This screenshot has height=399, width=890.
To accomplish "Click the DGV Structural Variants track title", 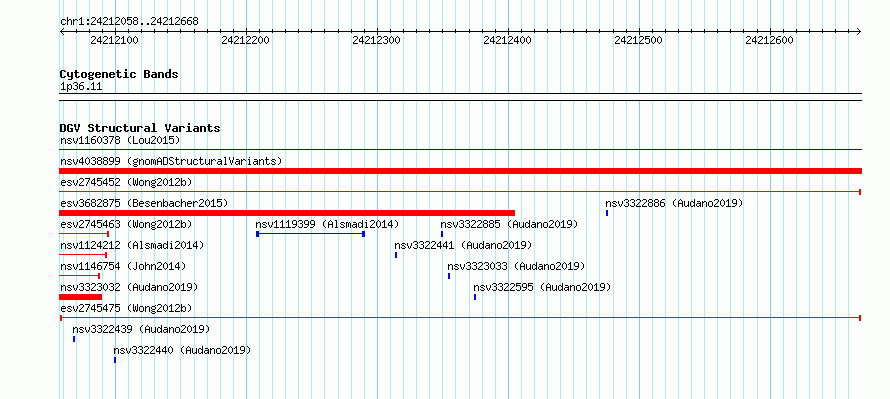I will [x=140, y=128].
